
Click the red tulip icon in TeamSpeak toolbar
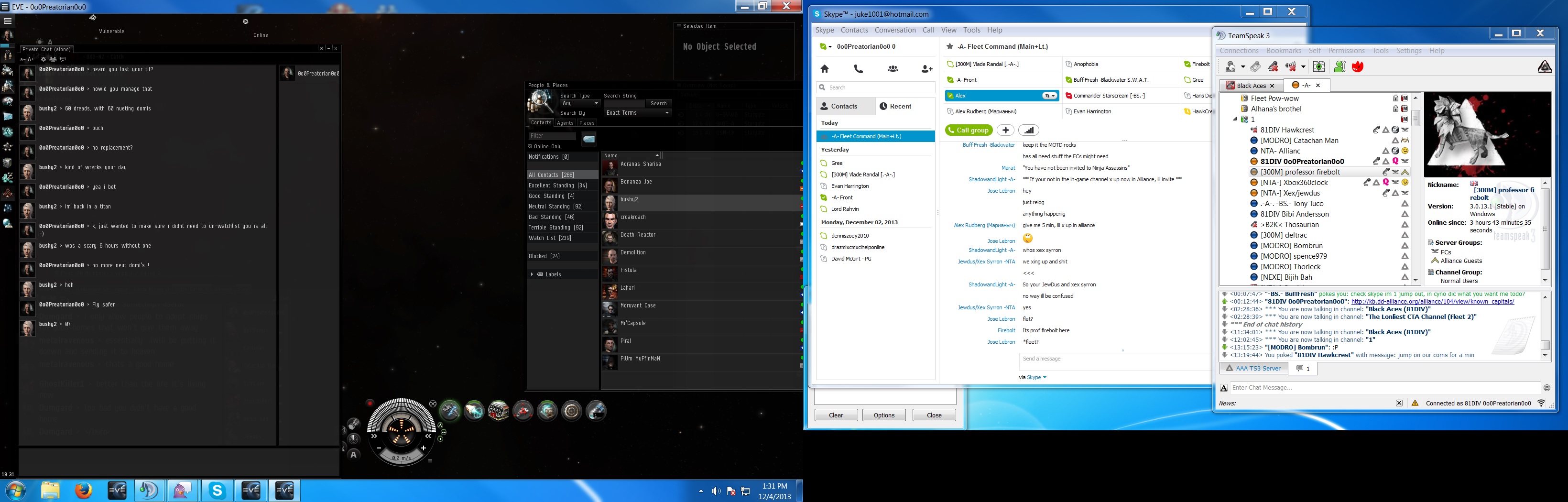pyautogui.click(x=1357, y=67)
